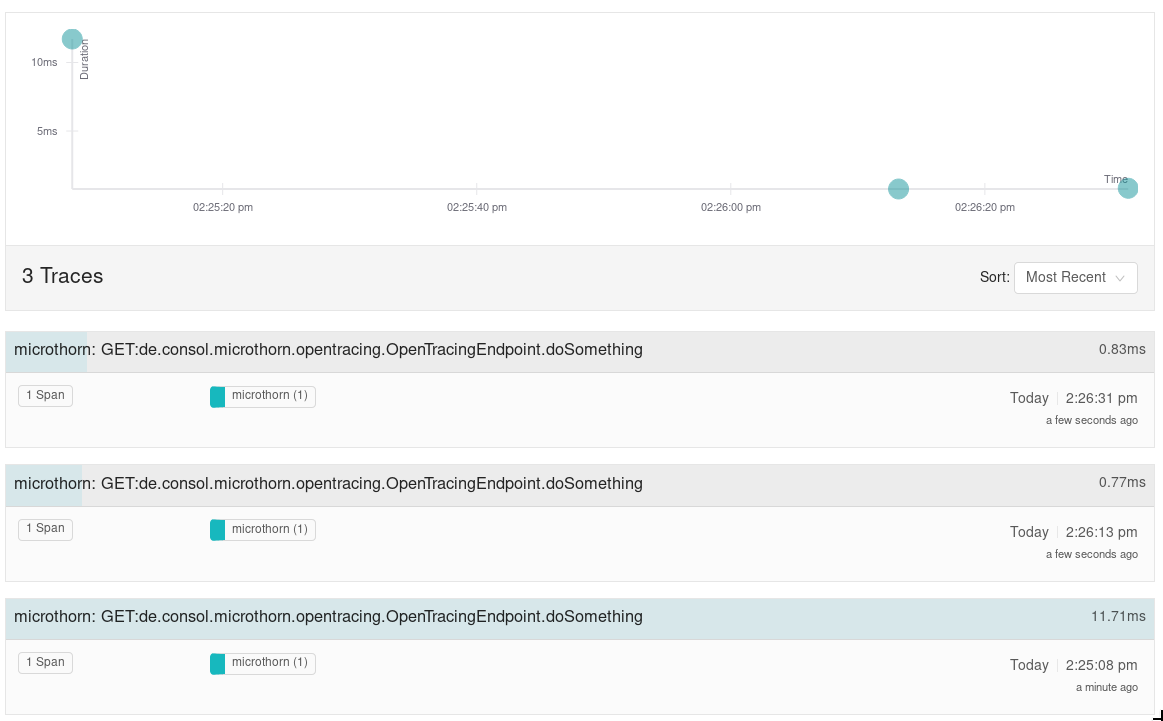Click the Today 2:26:31 pm timestamp
The height and width of the screenshot is (721, 1163).
point(1073,398)
